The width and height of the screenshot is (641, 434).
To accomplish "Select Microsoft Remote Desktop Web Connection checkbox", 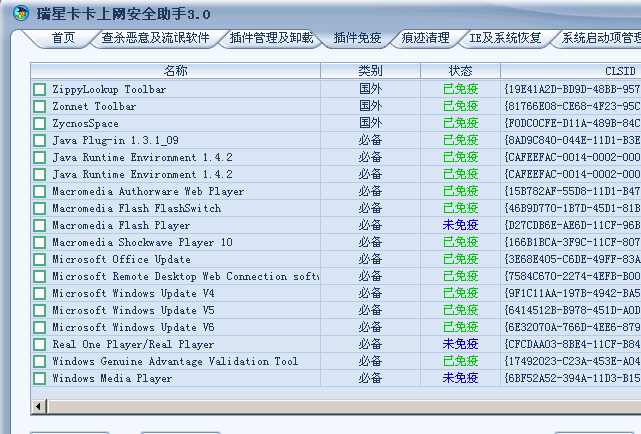I will 40,277.
